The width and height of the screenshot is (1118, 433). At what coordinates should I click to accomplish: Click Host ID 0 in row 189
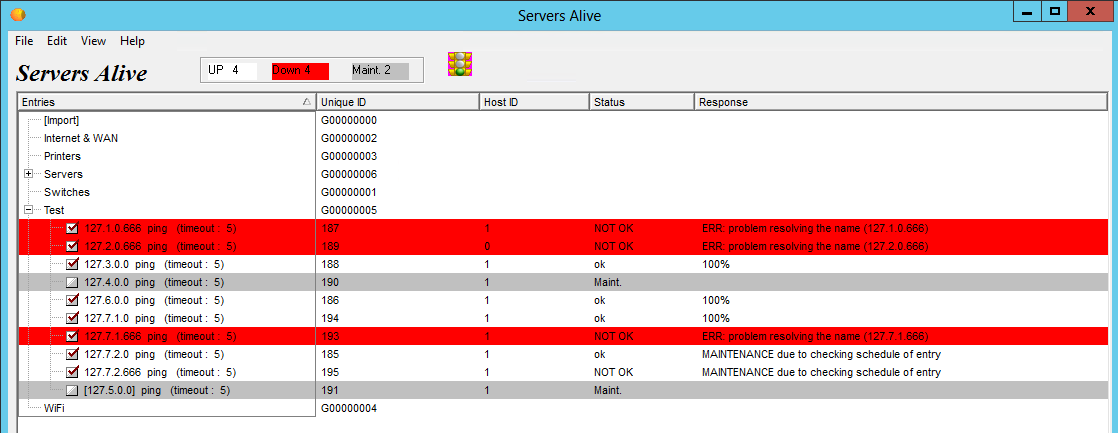[487, 246]
